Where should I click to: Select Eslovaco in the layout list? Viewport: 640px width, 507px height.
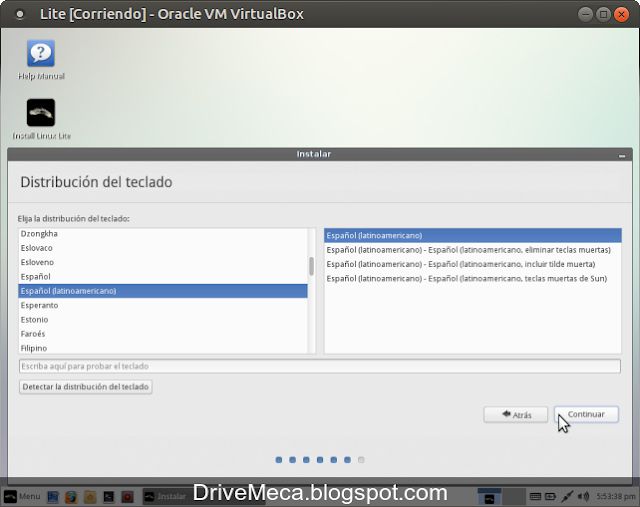click(163, 248)
